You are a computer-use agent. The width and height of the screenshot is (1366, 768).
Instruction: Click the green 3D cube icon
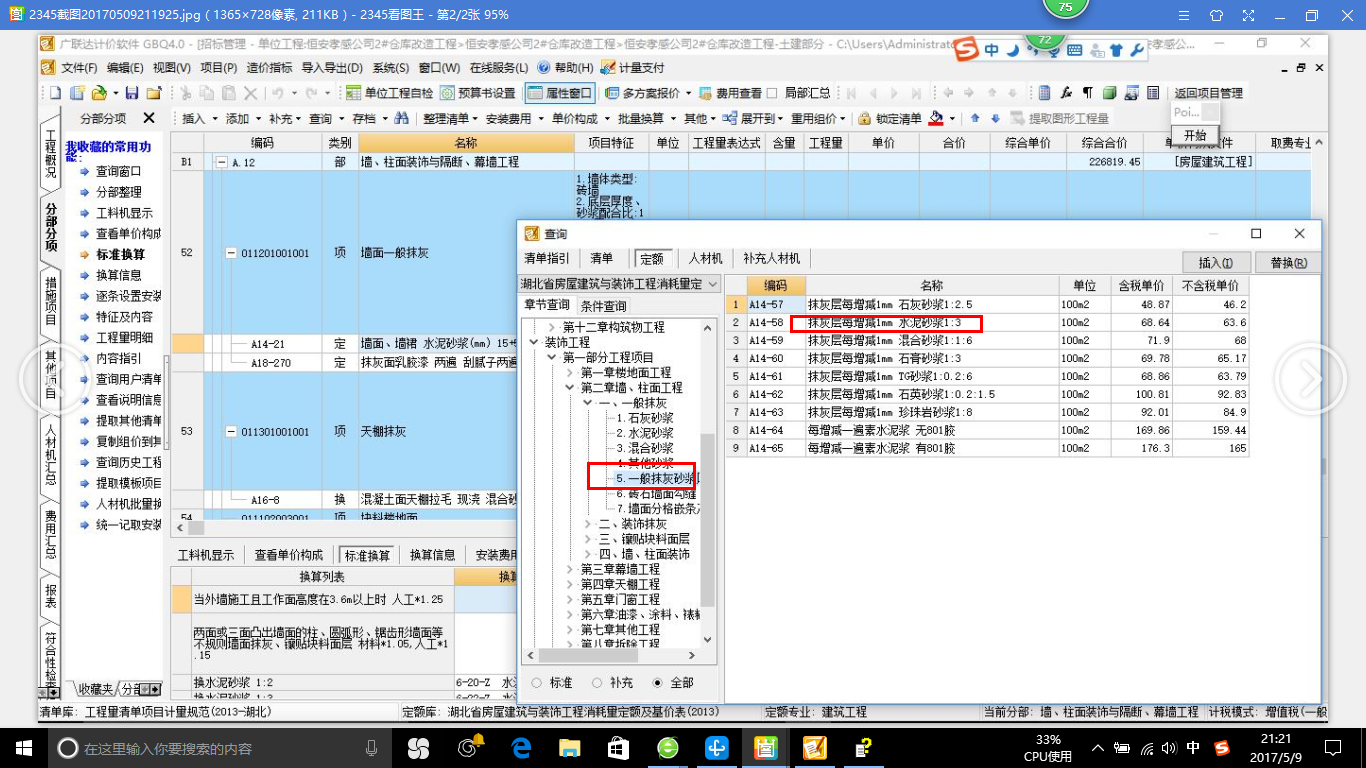coord(1109,93)
